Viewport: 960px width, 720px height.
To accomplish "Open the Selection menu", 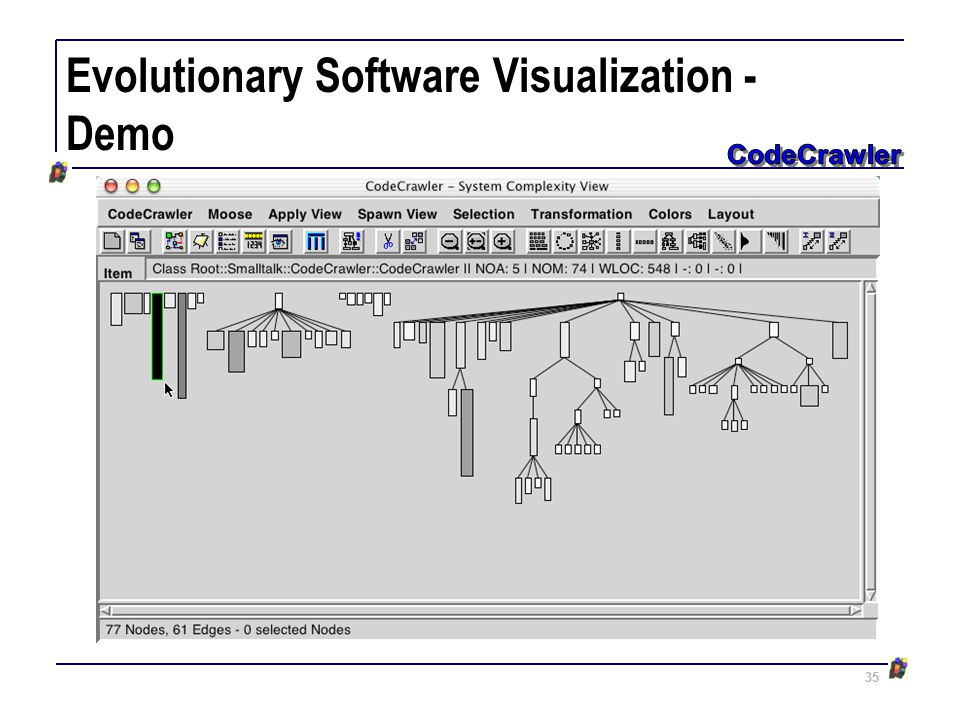I will point(484,214).
